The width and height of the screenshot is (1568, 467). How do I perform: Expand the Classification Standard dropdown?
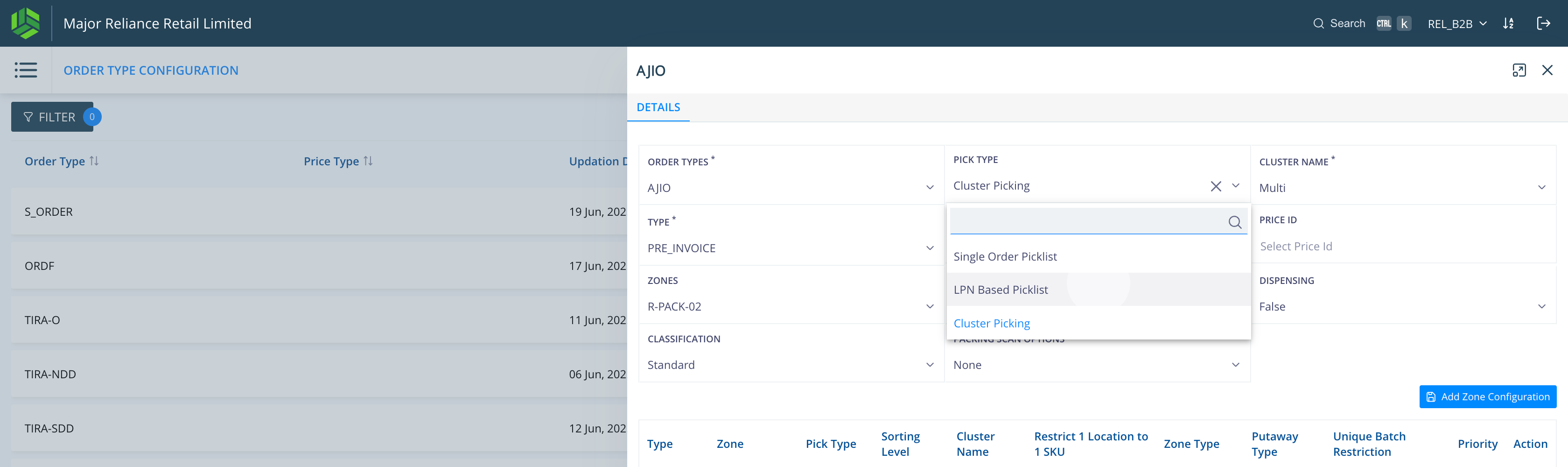tap(930, 365)
